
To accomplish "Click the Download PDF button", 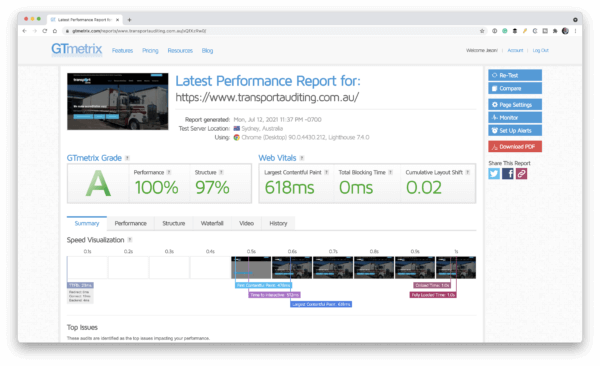I will tap(515, 147).
